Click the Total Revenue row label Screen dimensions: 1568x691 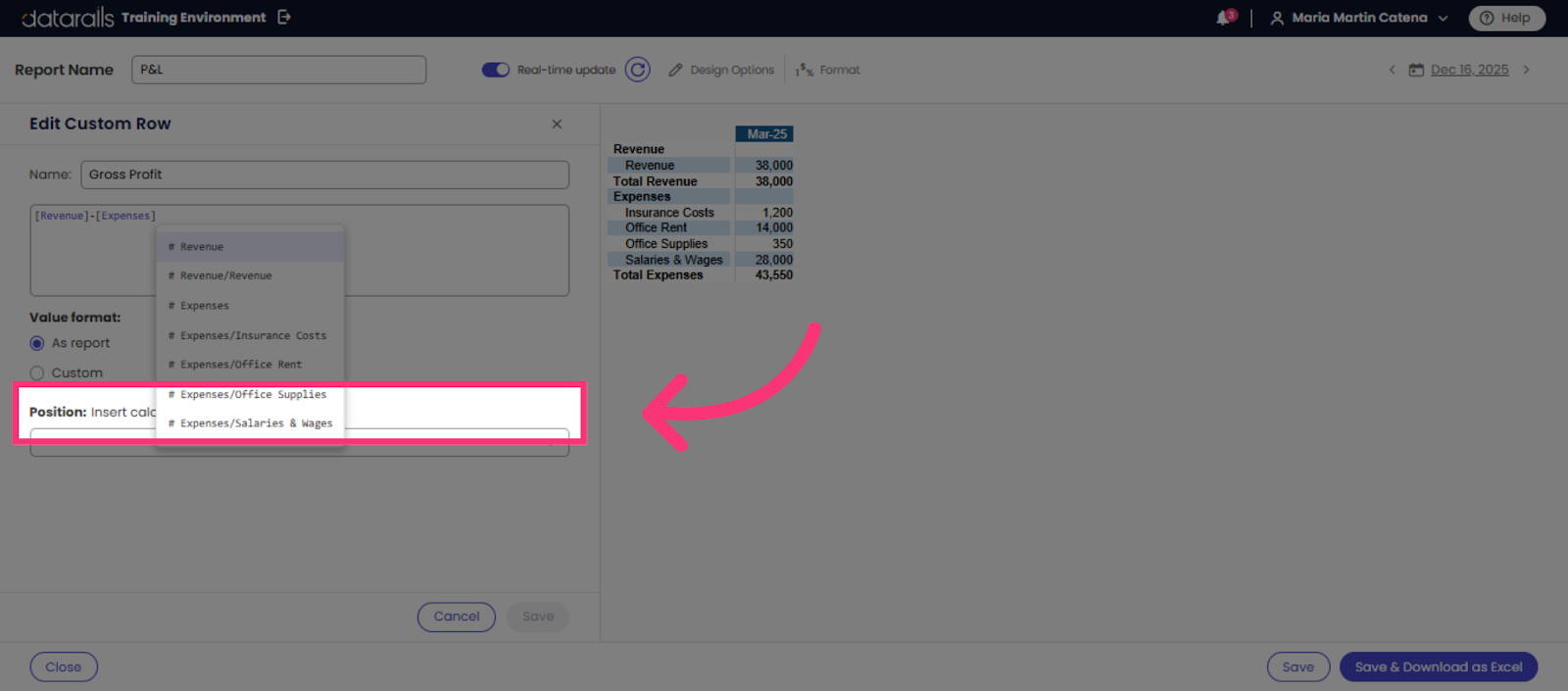(656, 181)
